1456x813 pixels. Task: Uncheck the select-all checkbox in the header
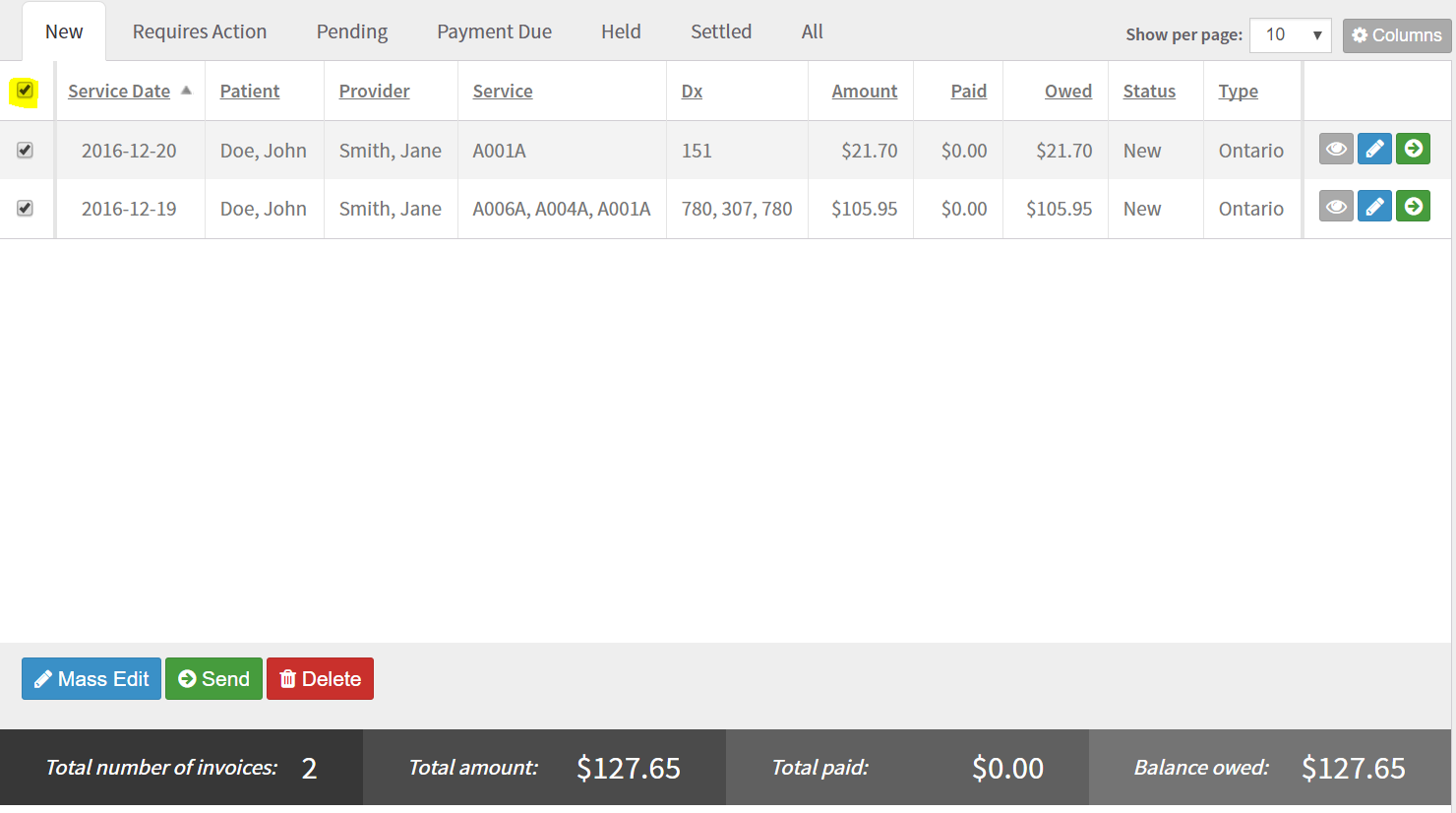coord(25,91)
